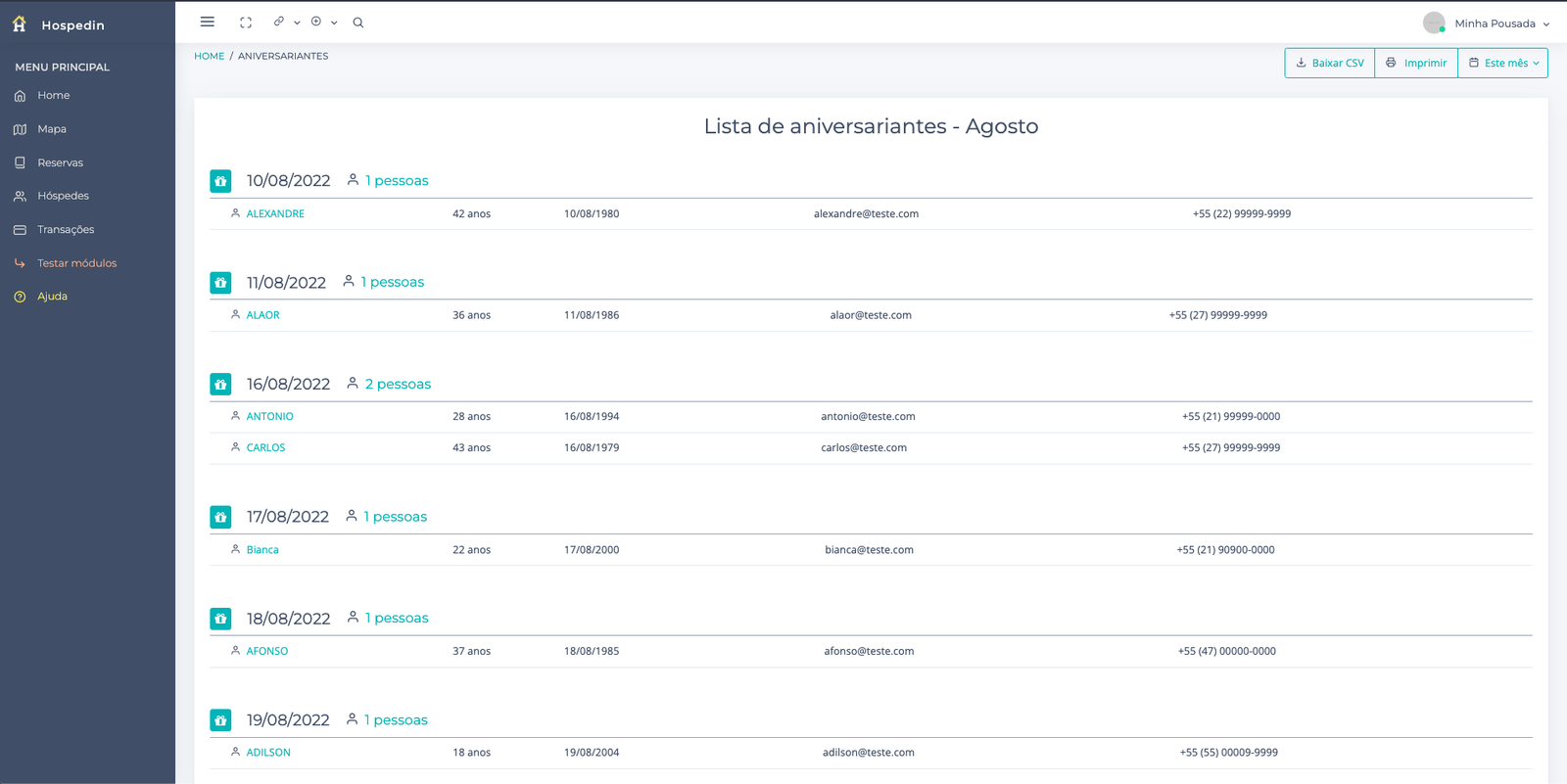
Task: Click the map icon in the sidebar
Action: pos(20,129)
